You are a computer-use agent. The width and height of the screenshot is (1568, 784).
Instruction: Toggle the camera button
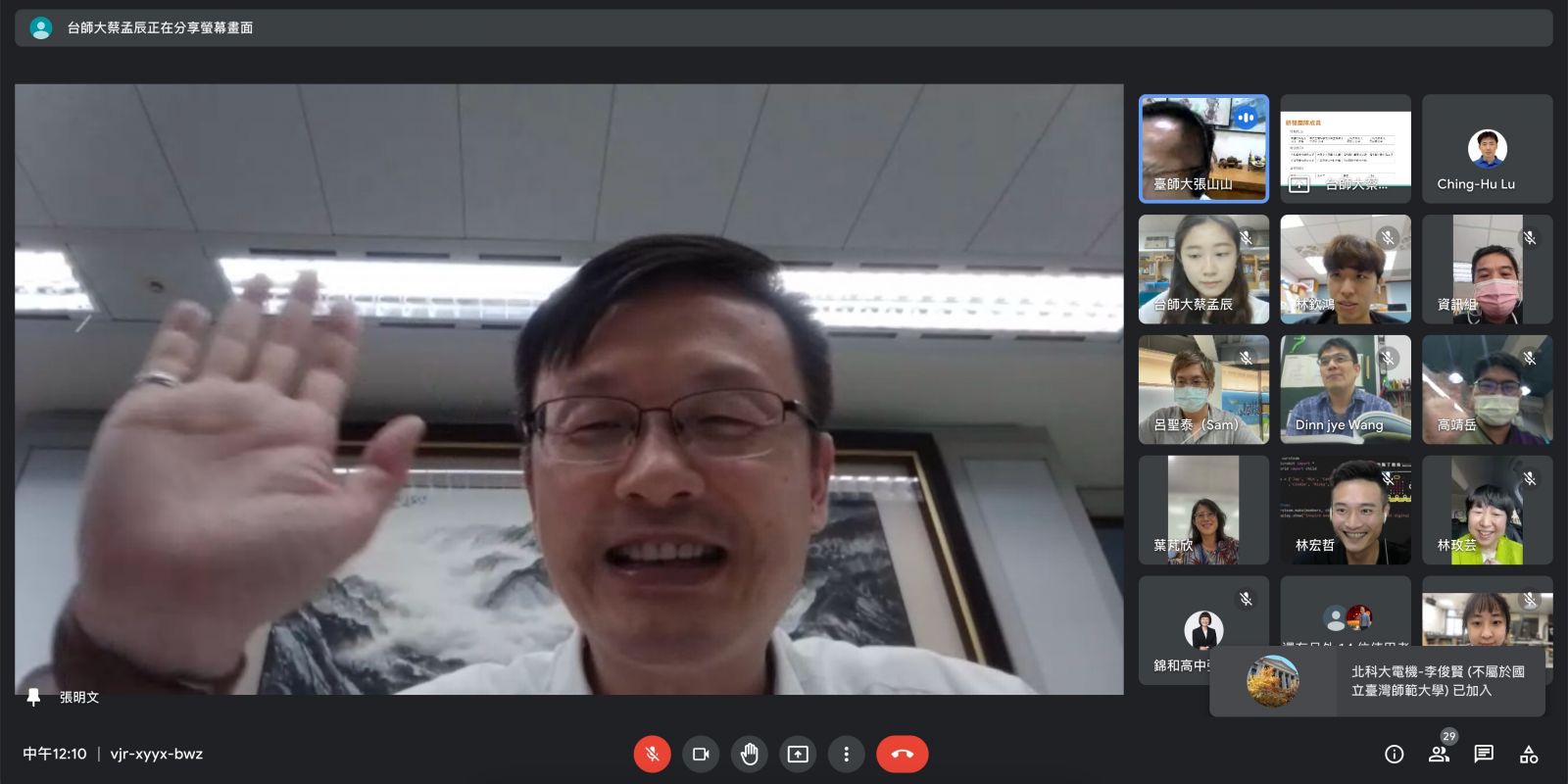tap(701, 754)
